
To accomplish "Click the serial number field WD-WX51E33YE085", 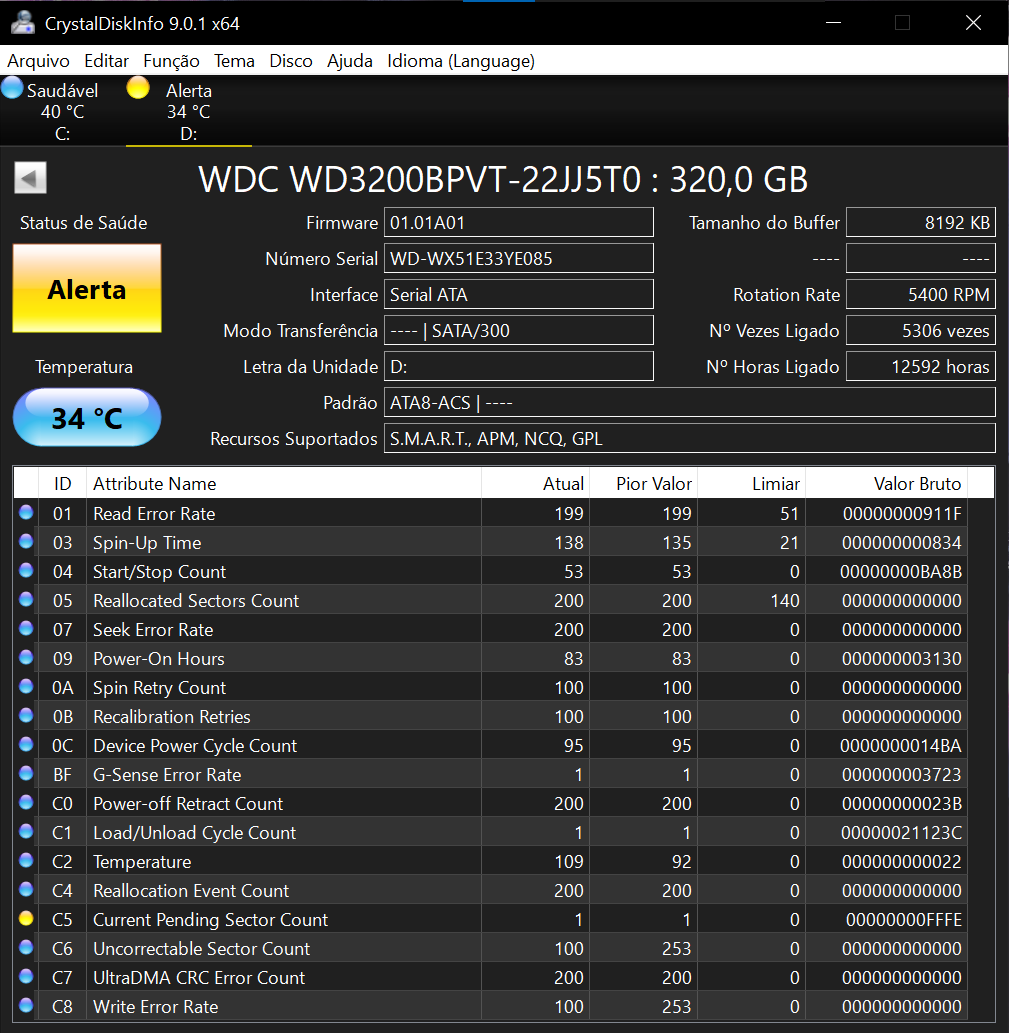I will (x=519, y=258).
